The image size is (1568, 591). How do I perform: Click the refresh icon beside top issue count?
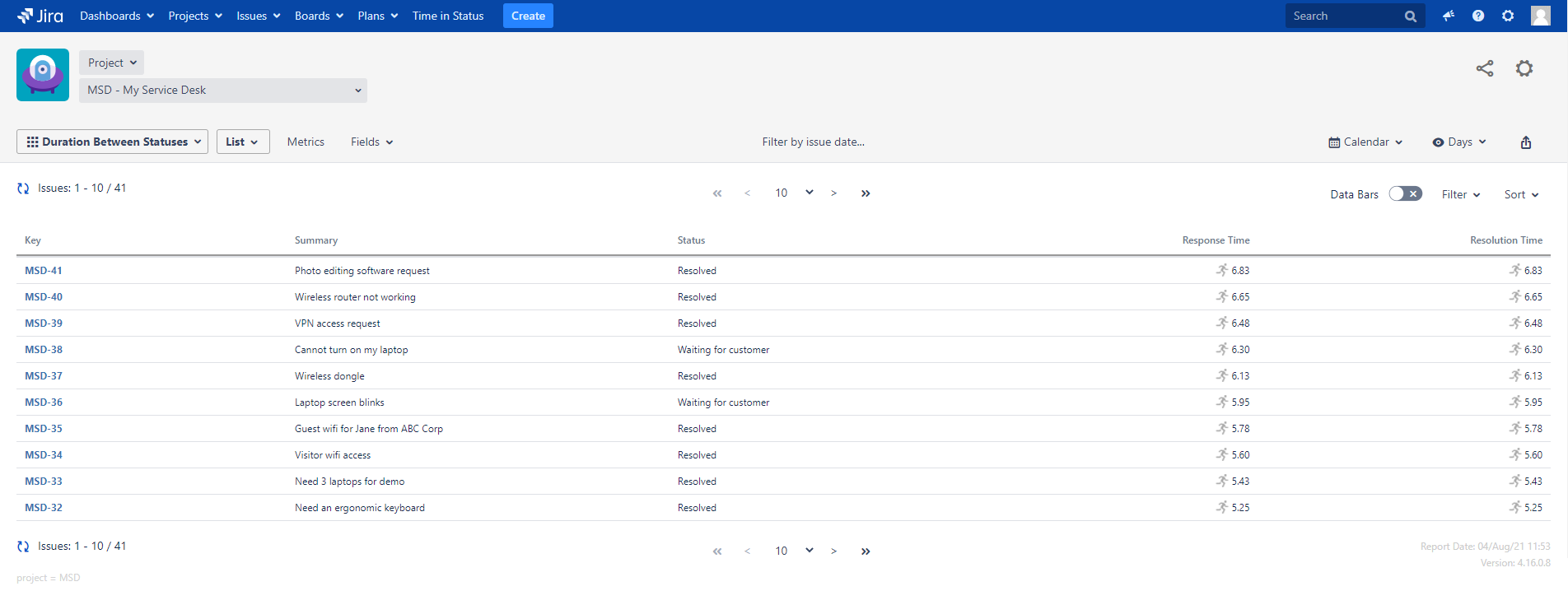23,188
